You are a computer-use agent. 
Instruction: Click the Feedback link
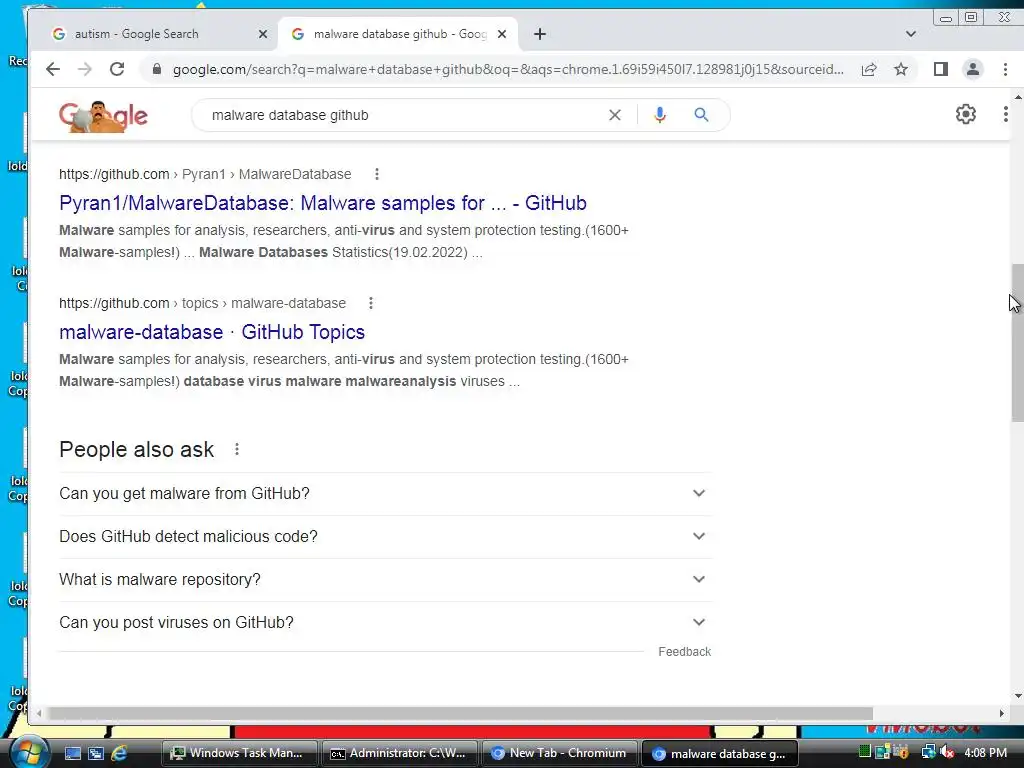pos(684,652)
